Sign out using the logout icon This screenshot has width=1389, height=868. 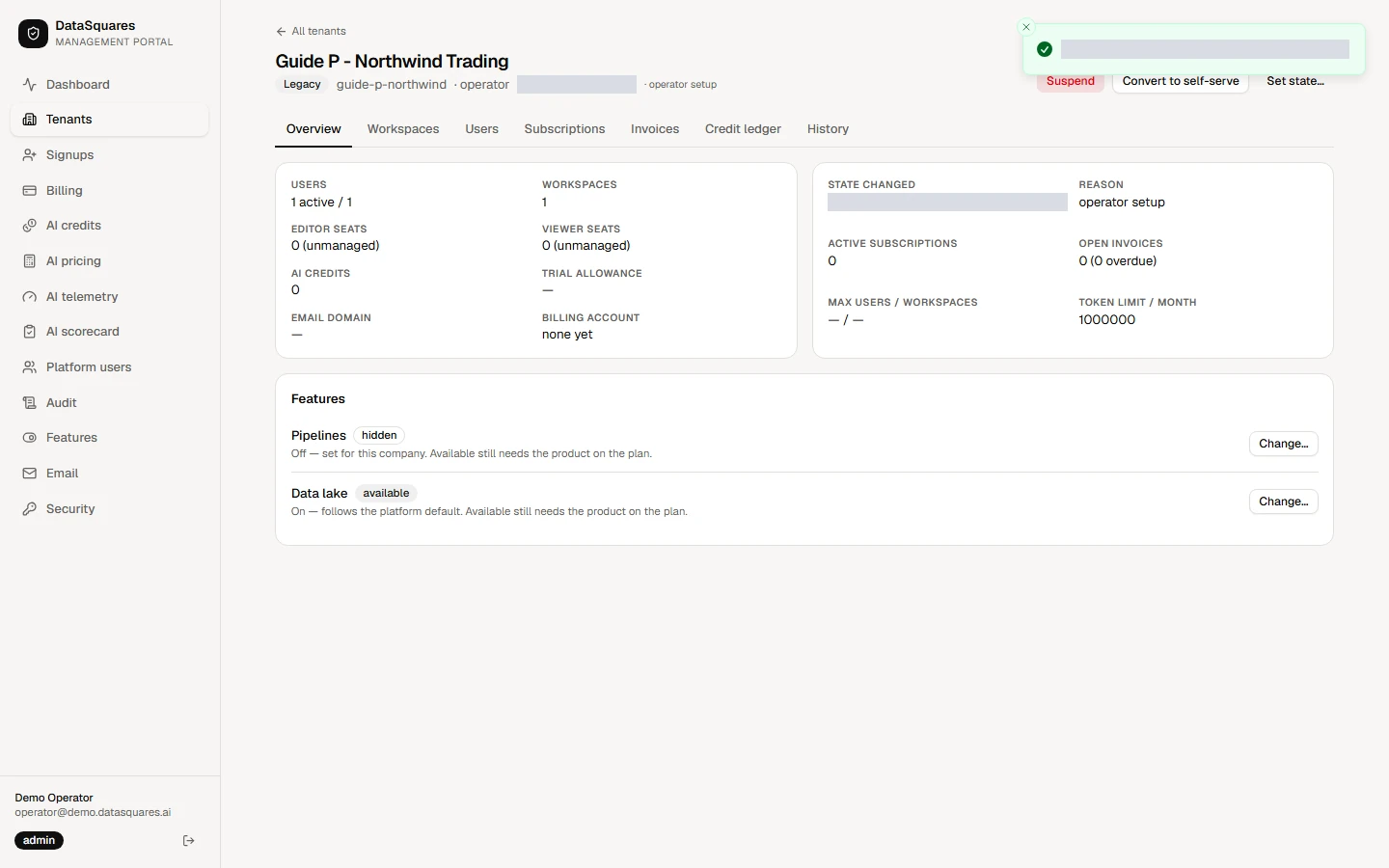(x=189, y=841)
